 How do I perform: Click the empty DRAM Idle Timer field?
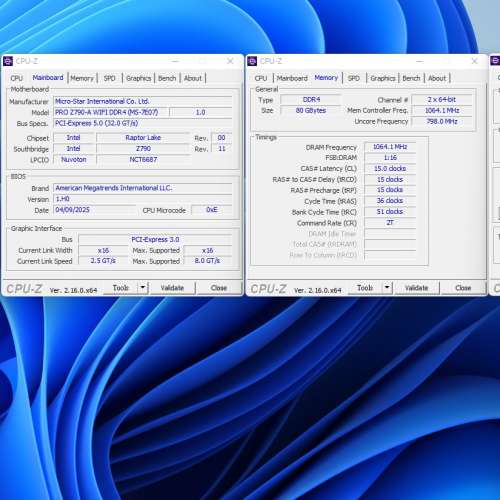(390, 234)
